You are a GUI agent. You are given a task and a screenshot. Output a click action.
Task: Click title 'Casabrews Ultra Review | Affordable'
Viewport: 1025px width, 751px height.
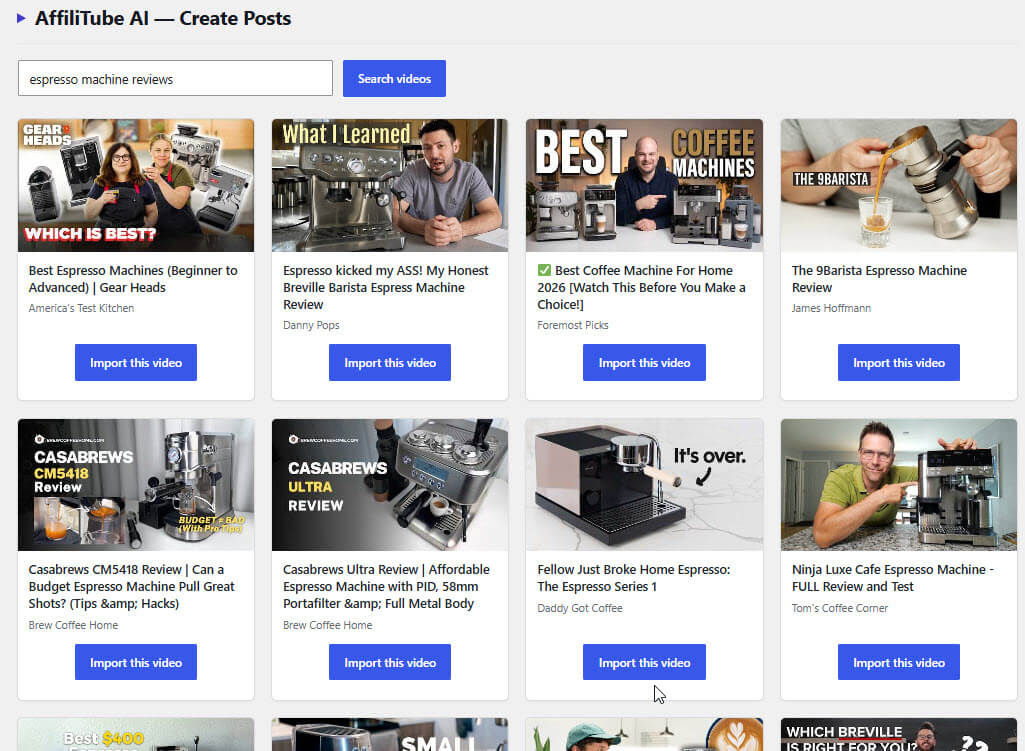(386, 586)
